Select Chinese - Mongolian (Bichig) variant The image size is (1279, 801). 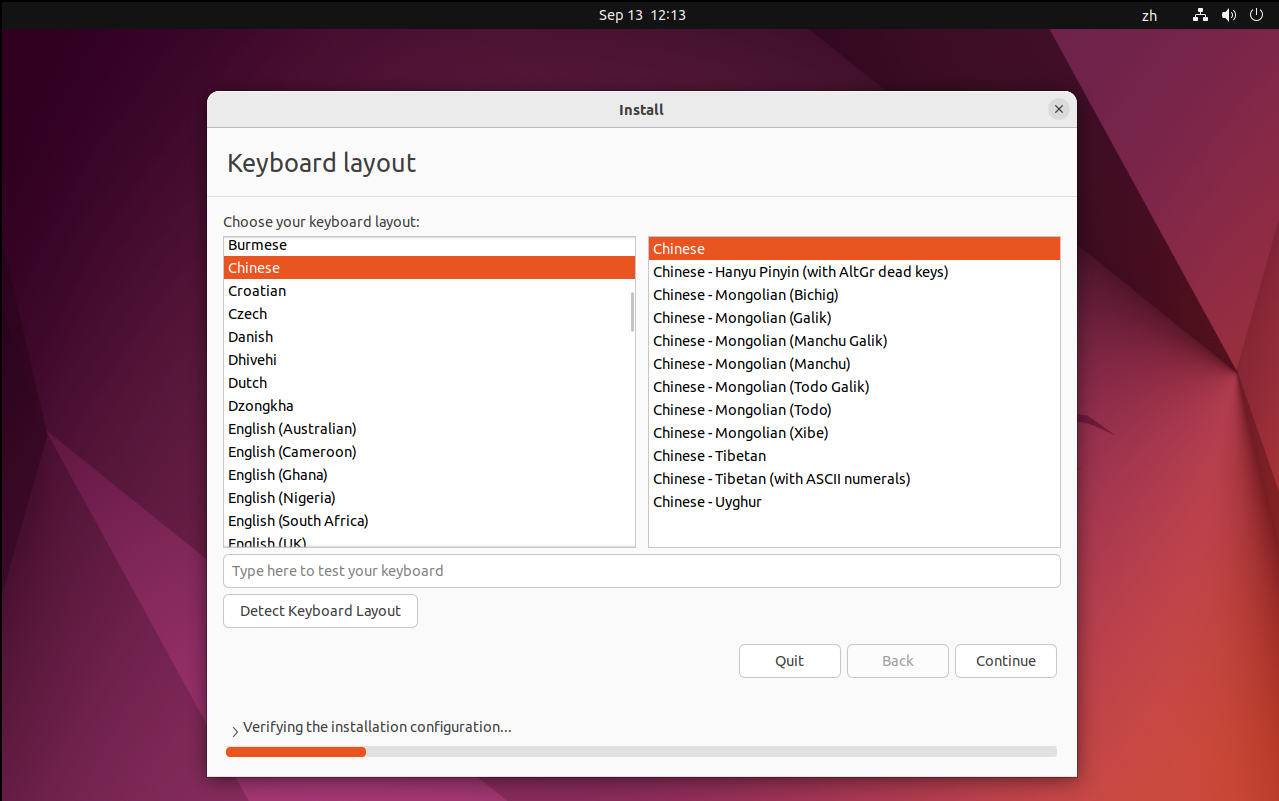tap(854, 295)
